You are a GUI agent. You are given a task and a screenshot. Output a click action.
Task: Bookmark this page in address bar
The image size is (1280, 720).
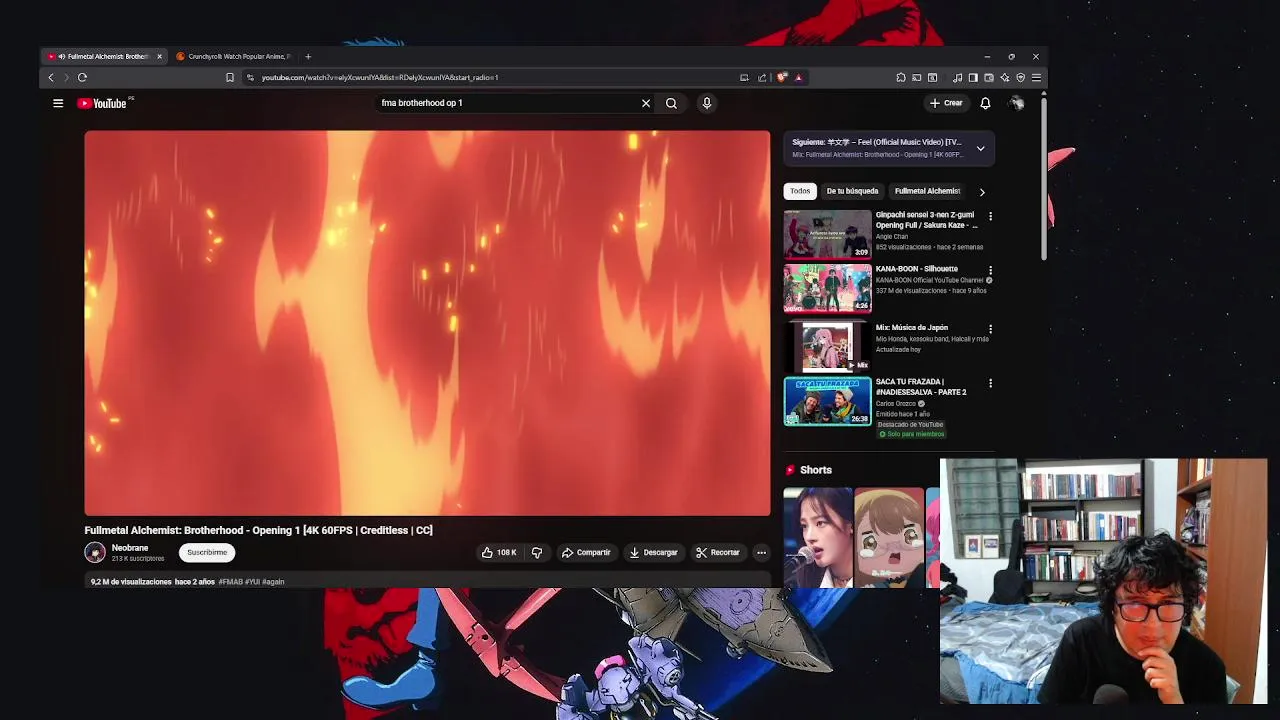tap(230, 77)
